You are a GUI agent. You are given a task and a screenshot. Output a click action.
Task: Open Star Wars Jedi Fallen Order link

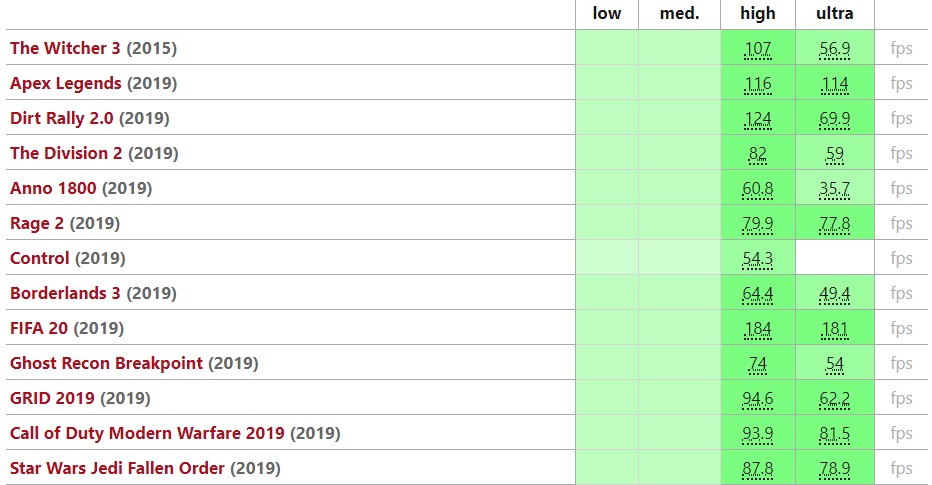(x=117, y=468)
